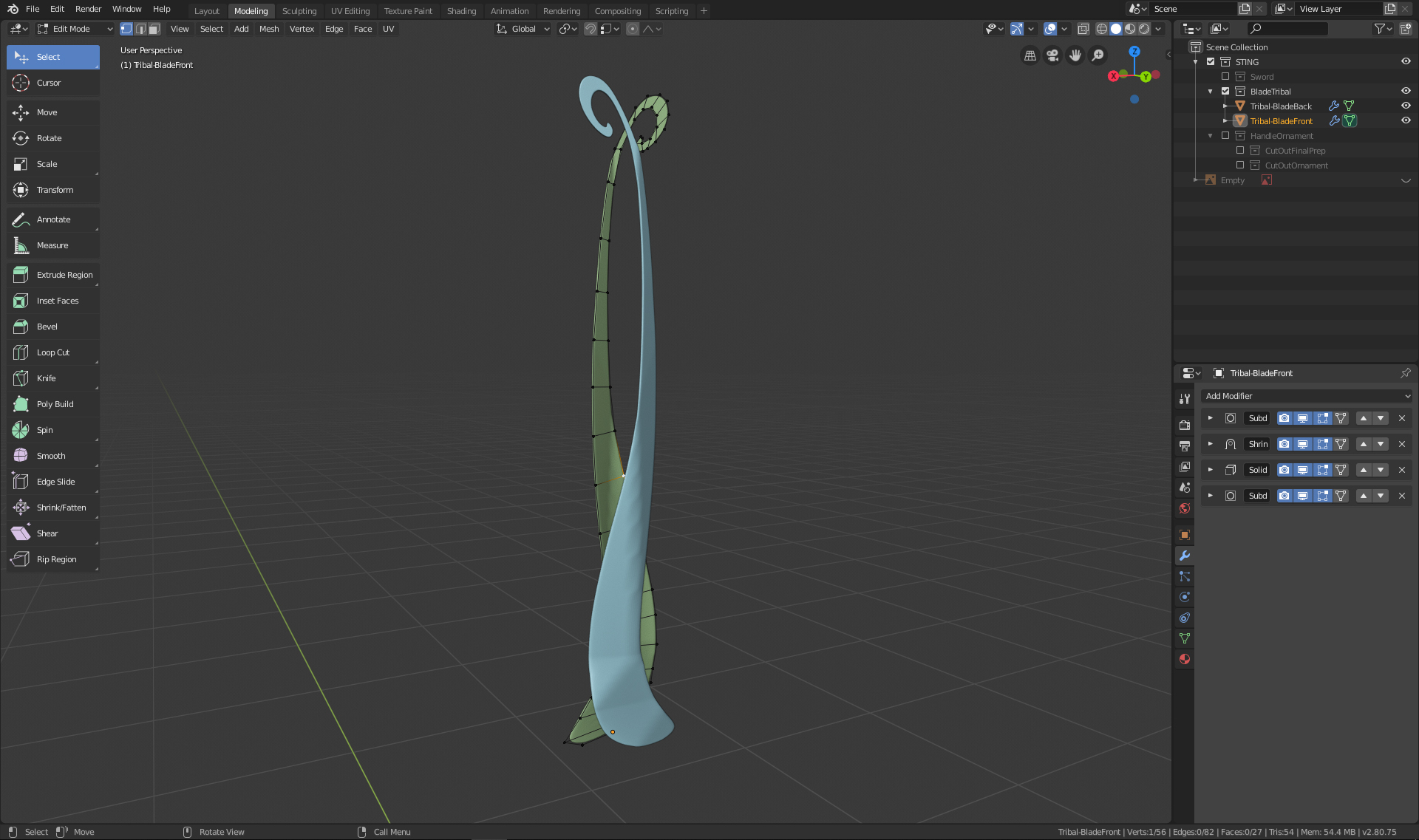The height and width of the screenshot is (840, 1419).
Task: Open the Add Modifier dropdown
Action: coord(1306,396)
